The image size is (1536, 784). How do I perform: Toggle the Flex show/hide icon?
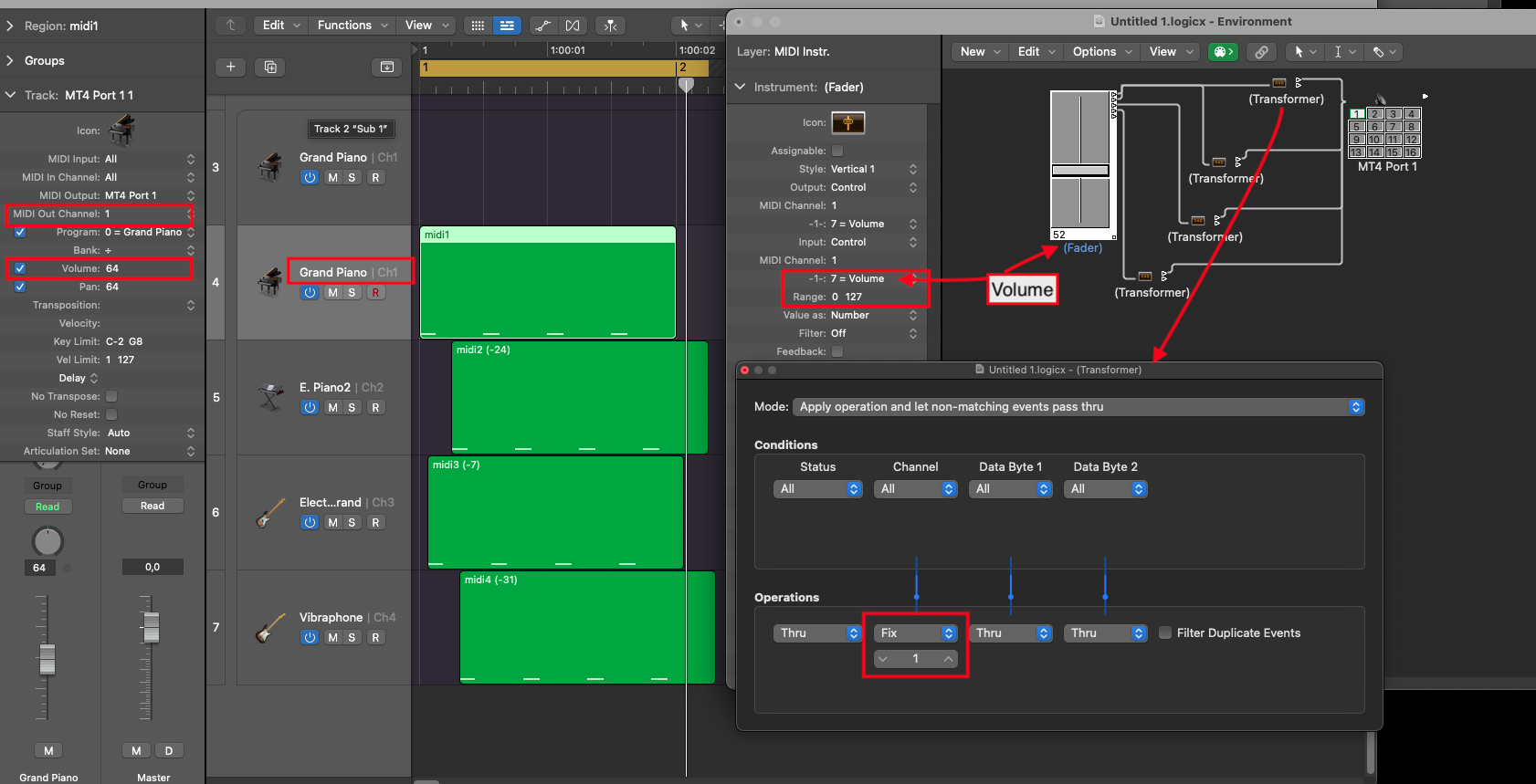coord(573,26)
